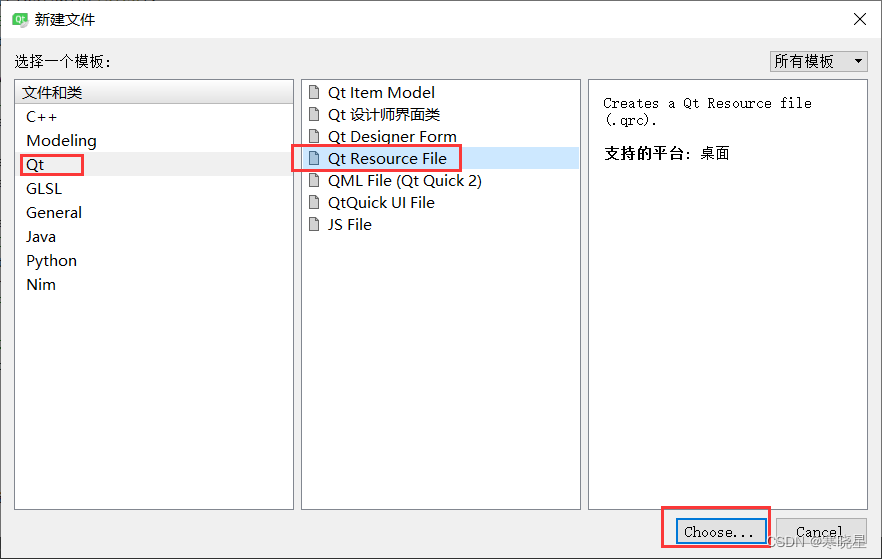The image size is (882, 559).
Task: Select the Qt category
Action: pos(154,165)
